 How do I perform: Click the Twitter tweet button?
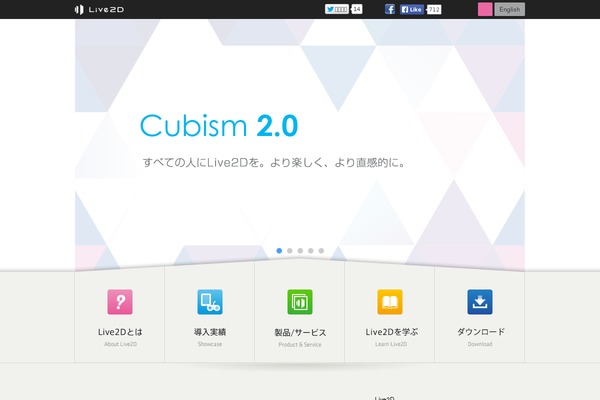point(337,9)
